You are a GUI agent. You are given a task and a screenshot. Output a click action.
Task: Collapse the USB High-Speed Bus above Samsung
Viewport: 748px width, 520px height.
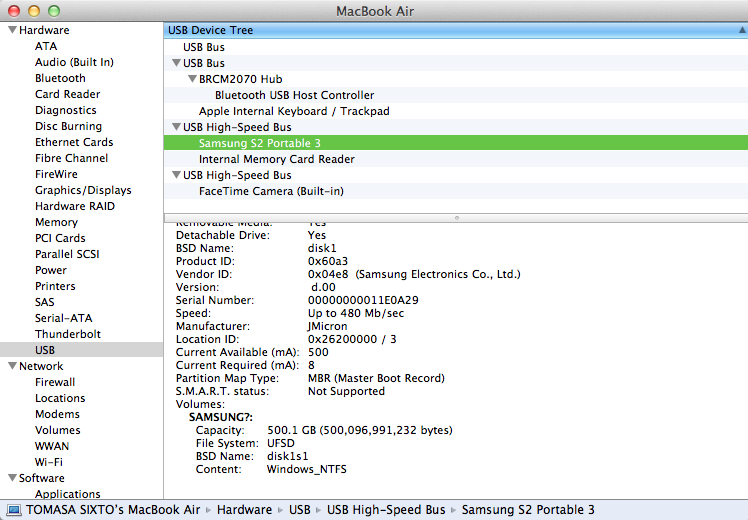point(176,126)
